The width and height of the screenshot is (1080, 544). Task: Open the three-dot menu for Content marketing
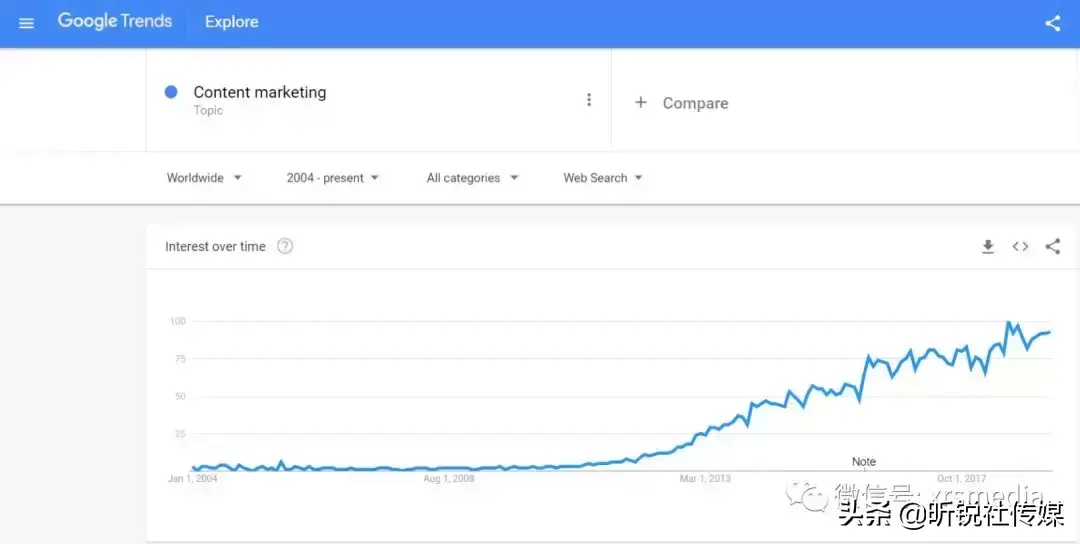click(x=589, y=100)
